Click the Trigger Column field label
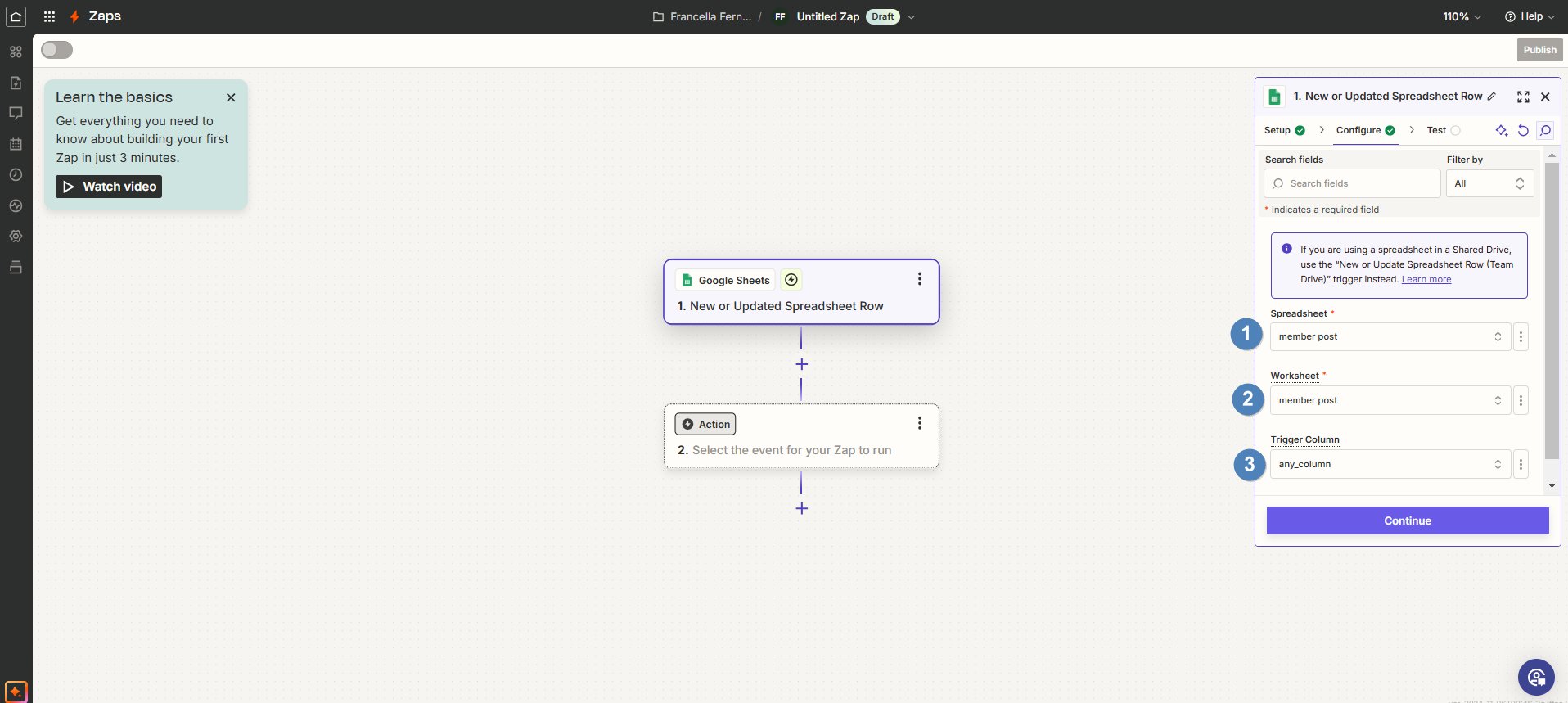The image size is (1568, 703). pyautogui.click(x=1304, y=439)
